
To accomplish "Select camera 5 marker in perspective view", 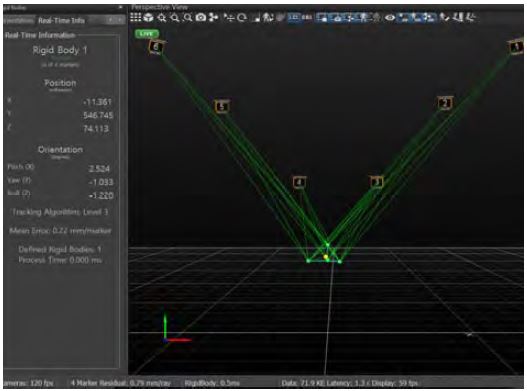I will click(221, 106).
